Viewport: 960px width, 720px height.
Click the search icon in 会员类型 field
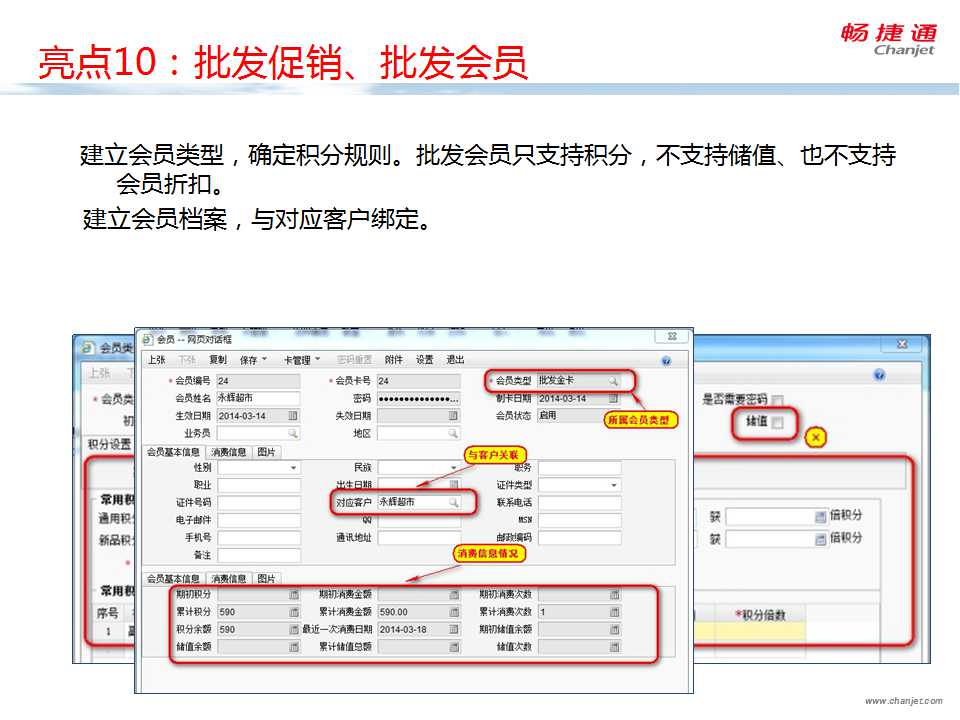point(613,381)
